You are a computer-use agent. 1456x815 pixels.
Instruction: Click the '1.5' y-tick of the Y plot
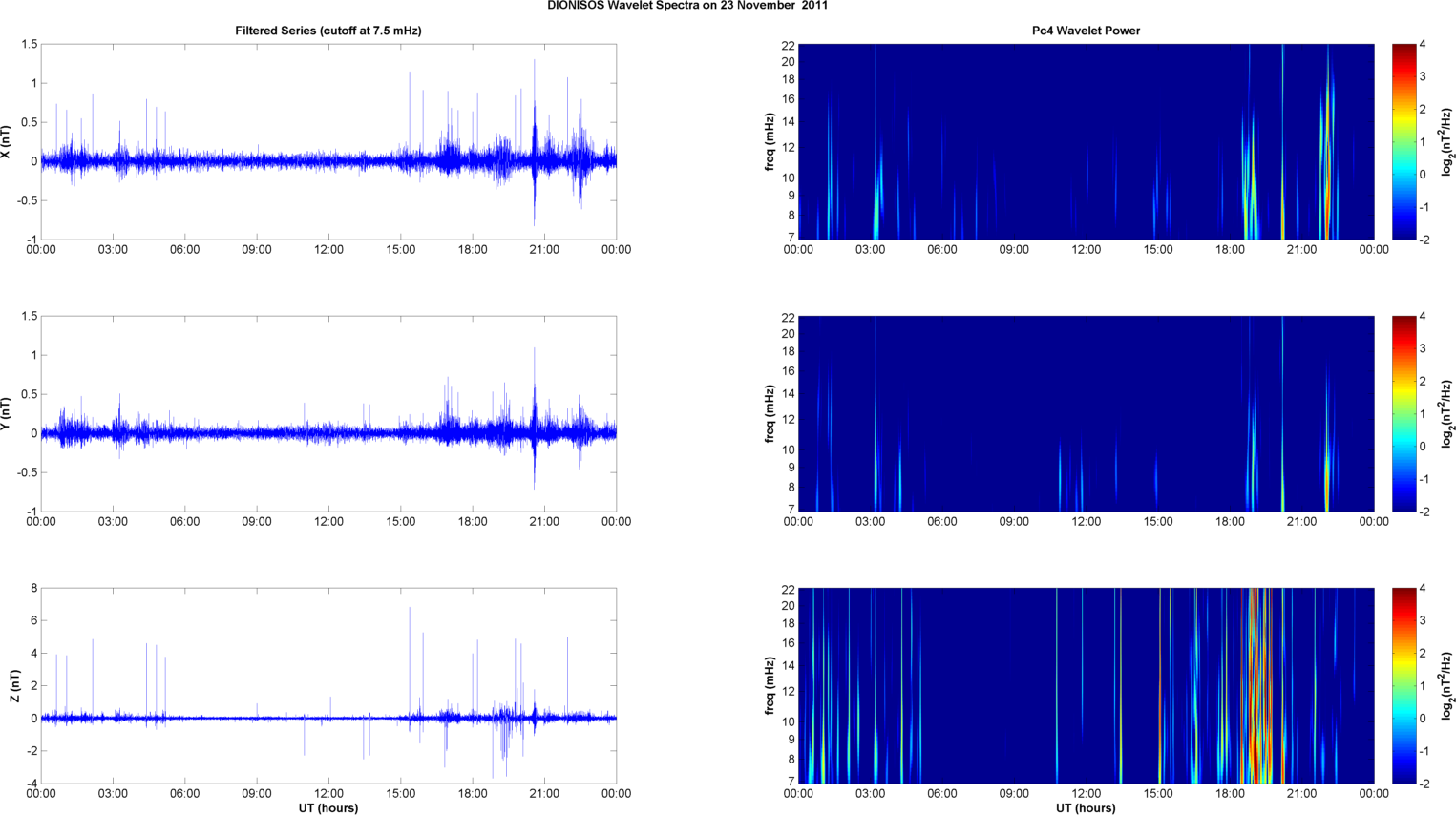(29, 317)
